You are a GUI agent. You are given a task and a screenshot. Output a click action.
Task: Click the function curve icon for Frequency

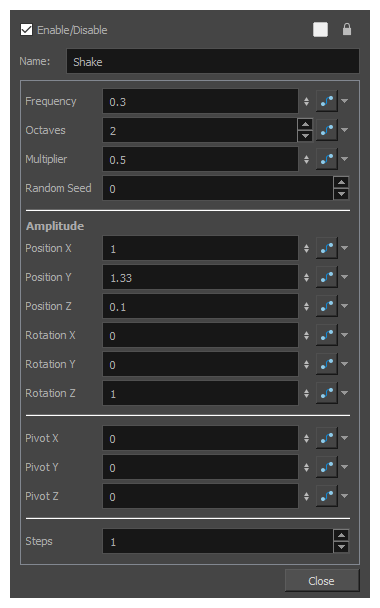[326, 101]
